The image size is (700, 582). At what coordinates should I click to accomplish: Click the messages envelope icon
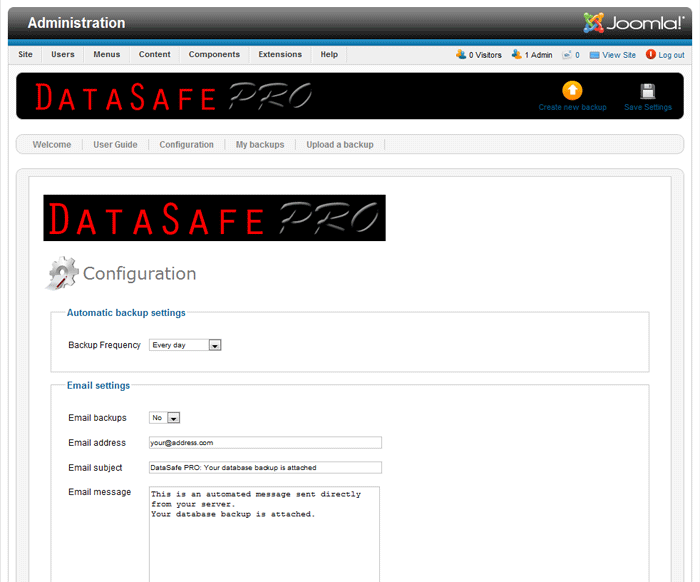coord(567,55)
